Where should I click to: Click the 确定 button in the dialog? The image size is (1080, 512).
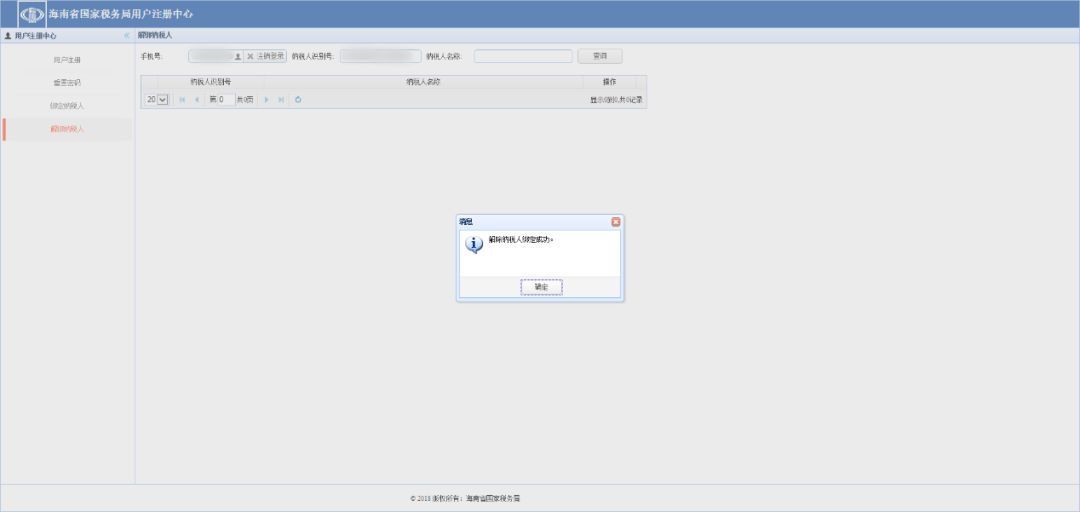541,287
